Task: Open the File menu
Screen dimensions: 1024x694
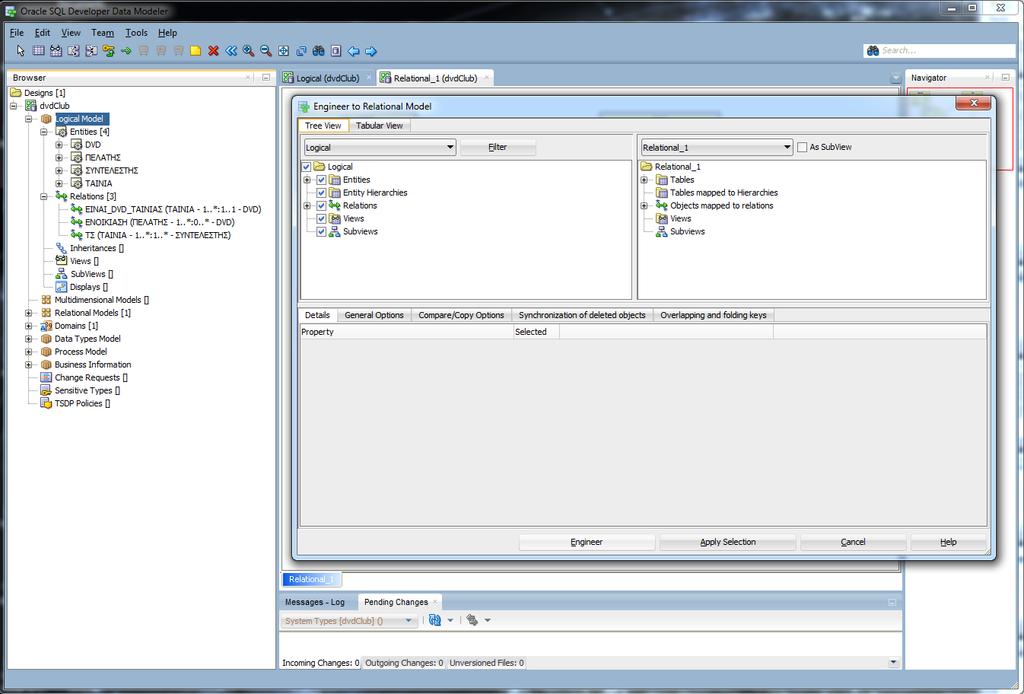Action: 16,33
